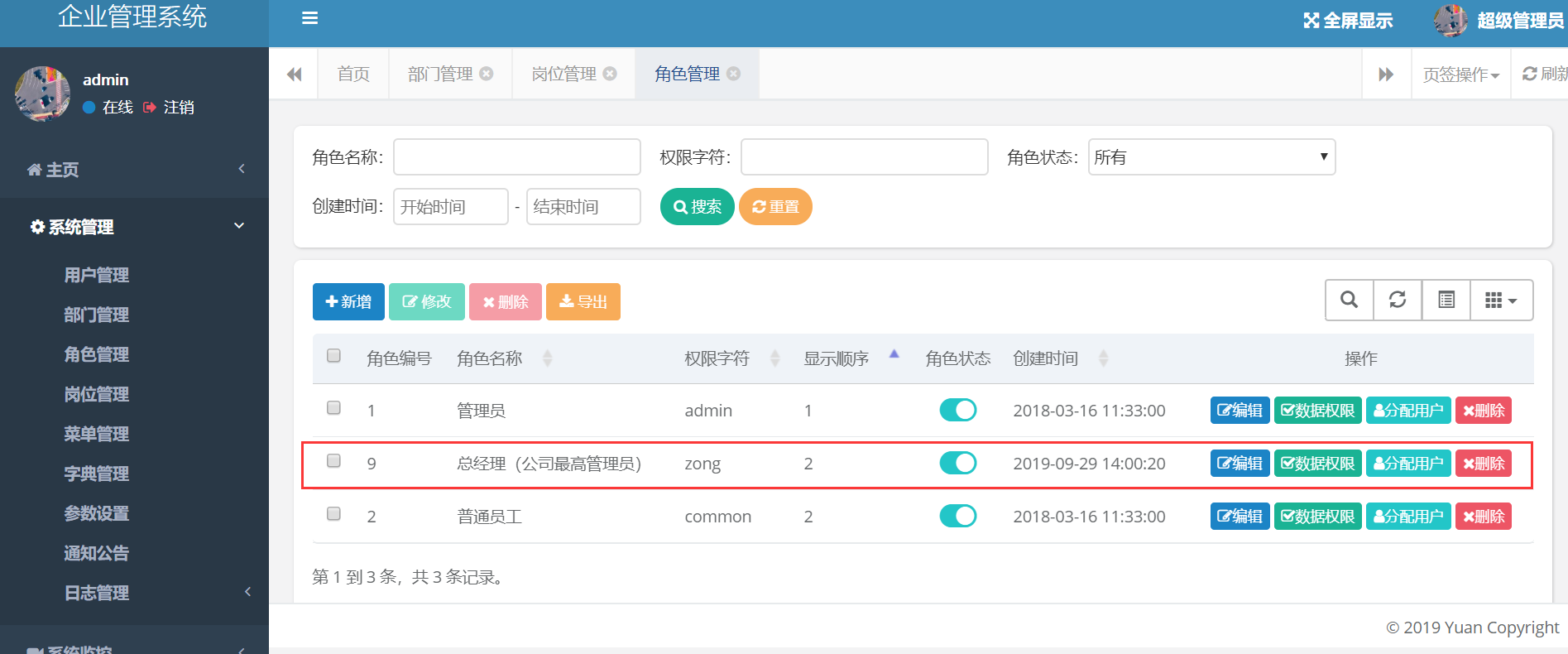1568x654 pixels.
Task: Click 编辑 for the 普通员工 row
Action: 1240,516
